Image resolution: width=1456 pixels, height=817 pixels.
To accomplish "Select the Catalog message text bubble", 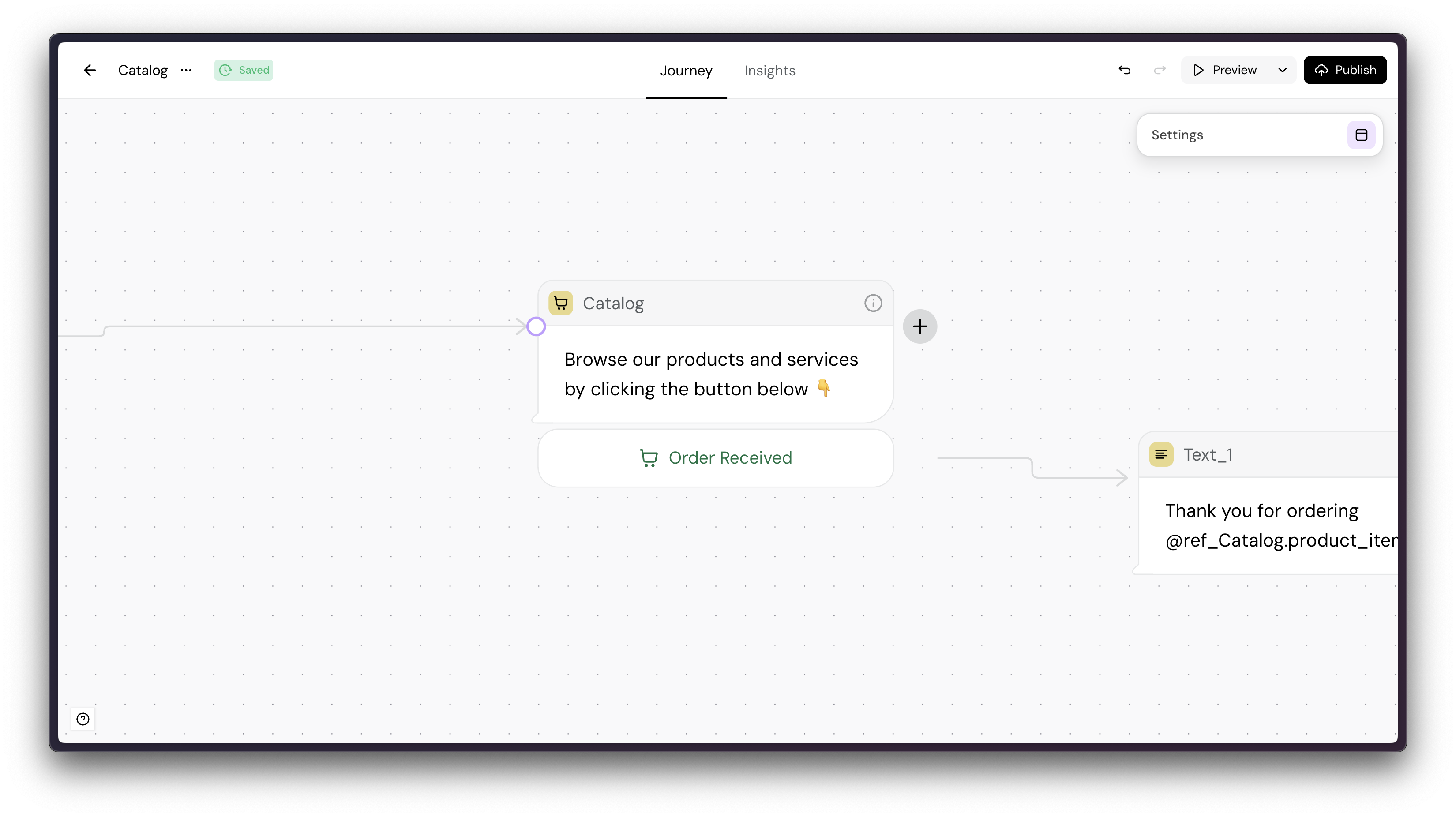I will tap(711, 374).
